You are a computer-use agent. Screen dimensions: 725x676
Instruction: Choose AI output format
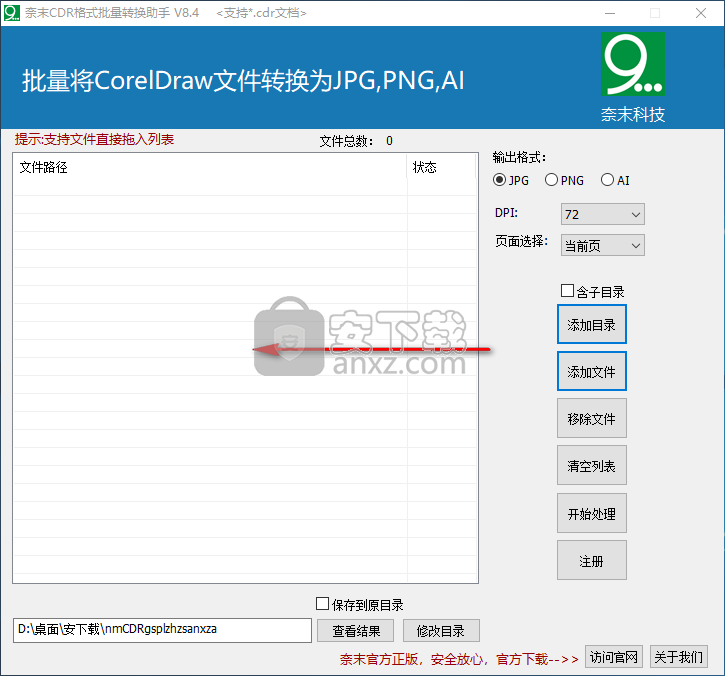click(607, 181)
